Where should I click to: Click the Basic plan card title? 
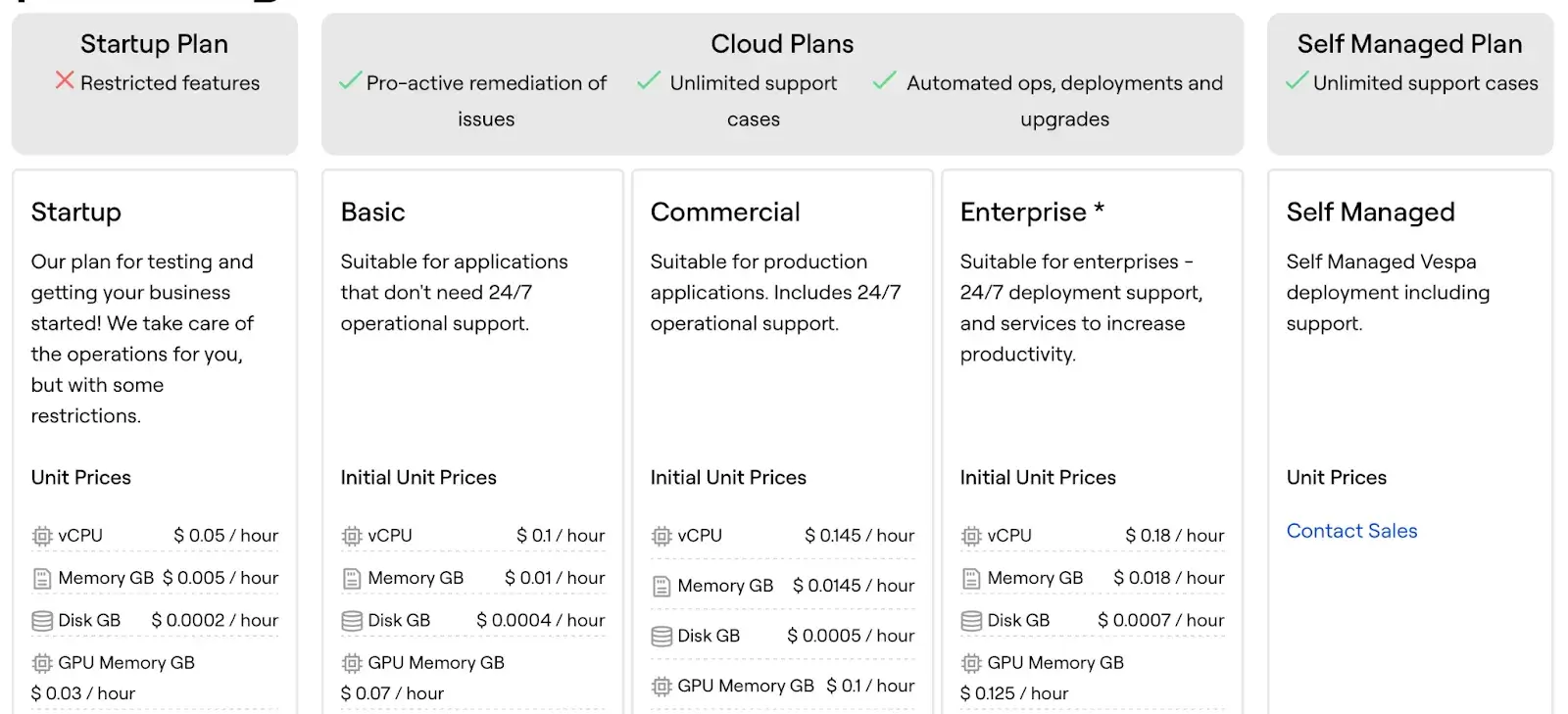372,213
